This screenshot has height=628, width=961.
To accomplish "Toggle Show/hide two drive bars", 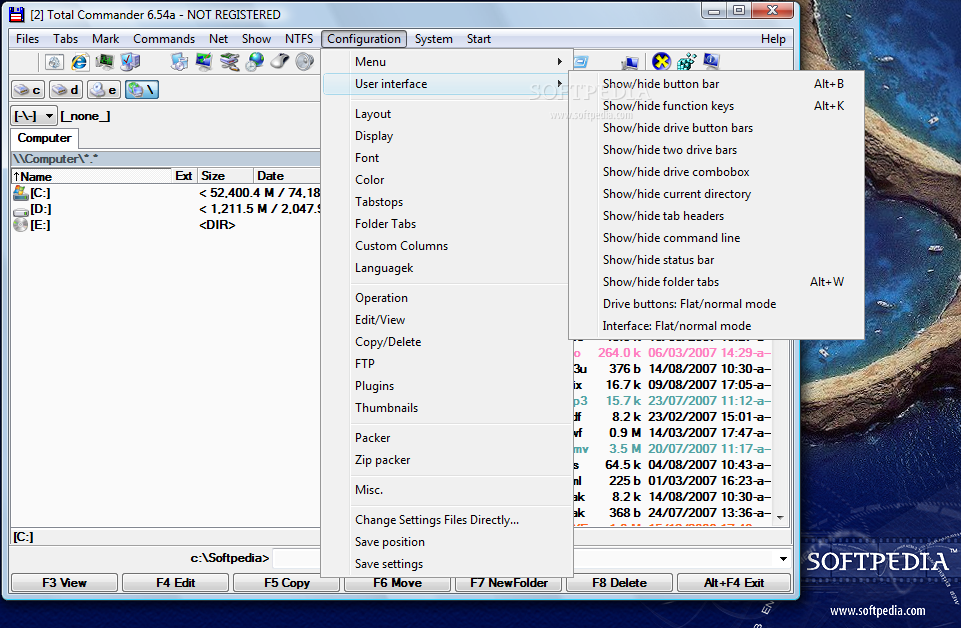I will [716, 150].
